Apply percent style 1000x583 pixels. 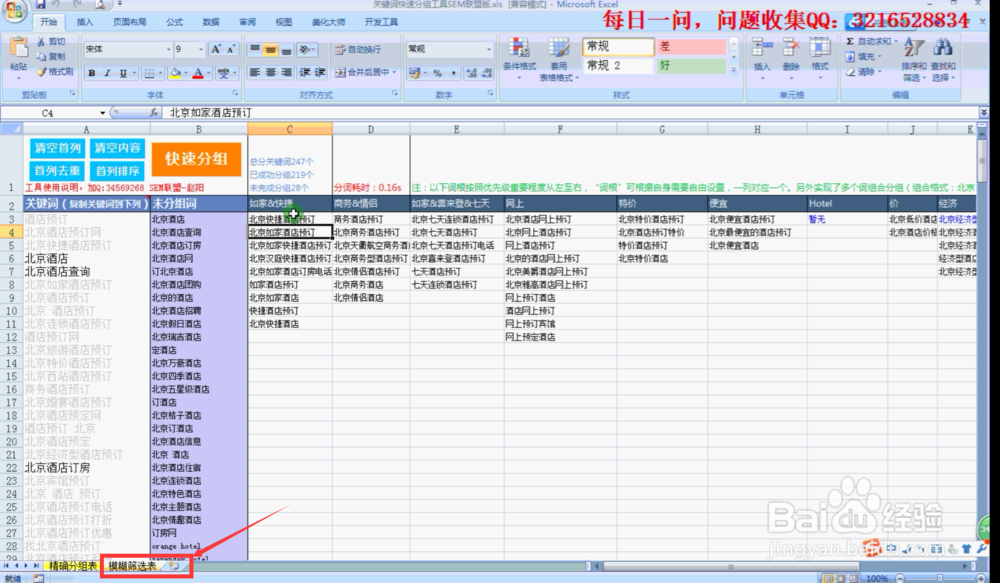[438, 73]
